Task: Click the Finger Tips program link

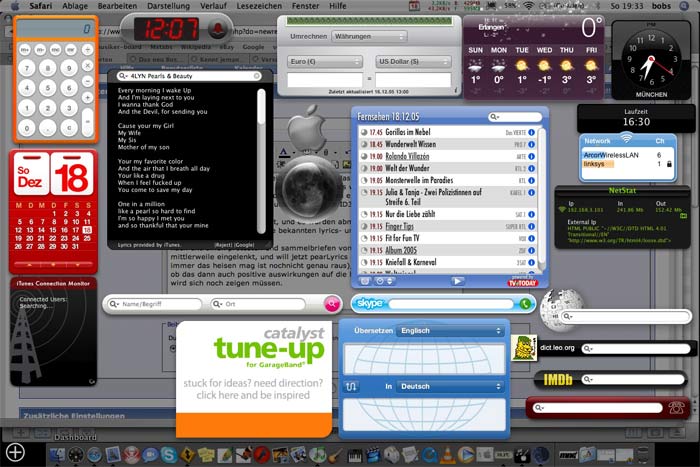Action: [x=399, y=226]
